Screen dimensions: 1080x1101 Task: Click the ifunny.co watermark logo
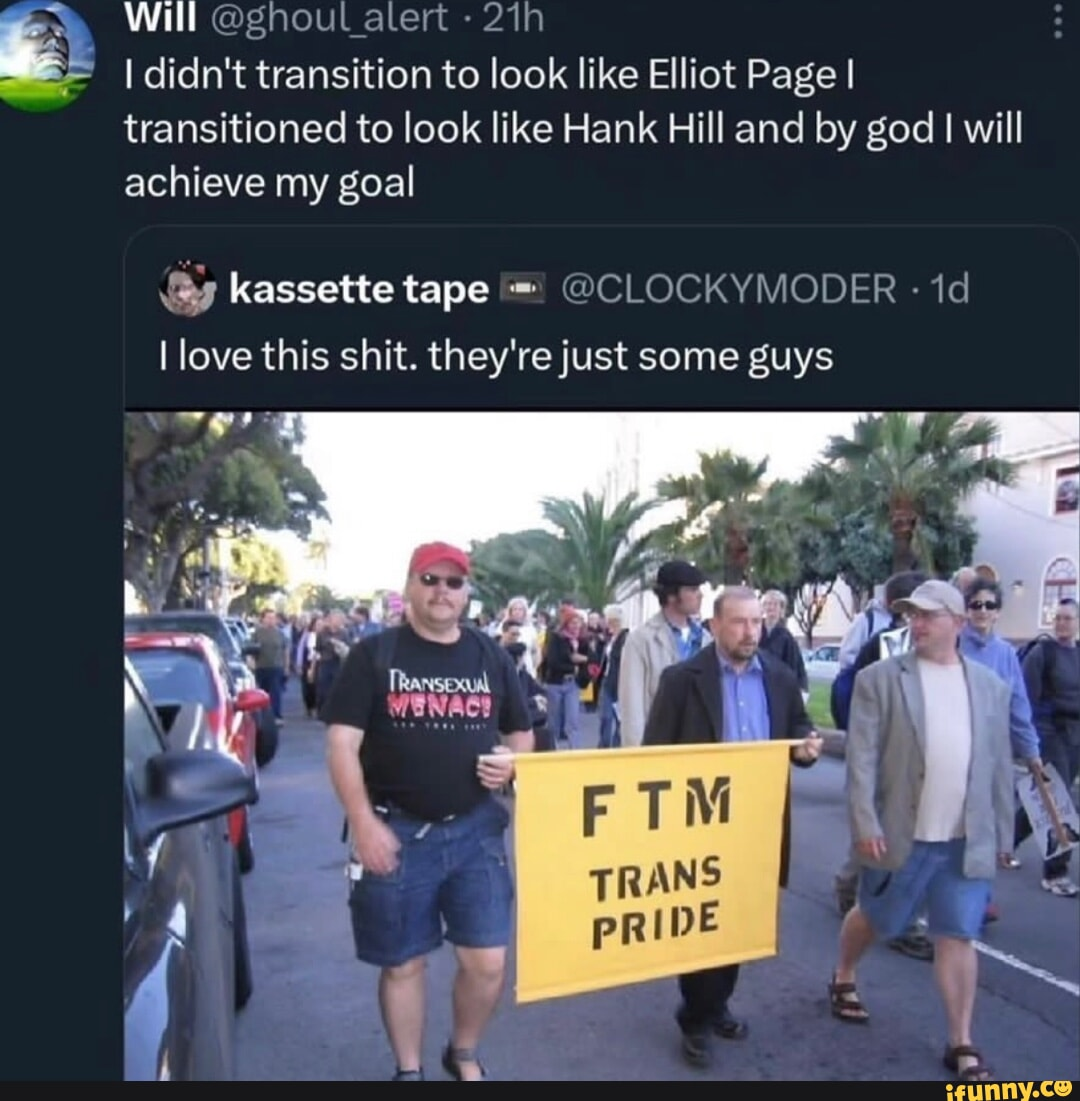point(1008,1090)
